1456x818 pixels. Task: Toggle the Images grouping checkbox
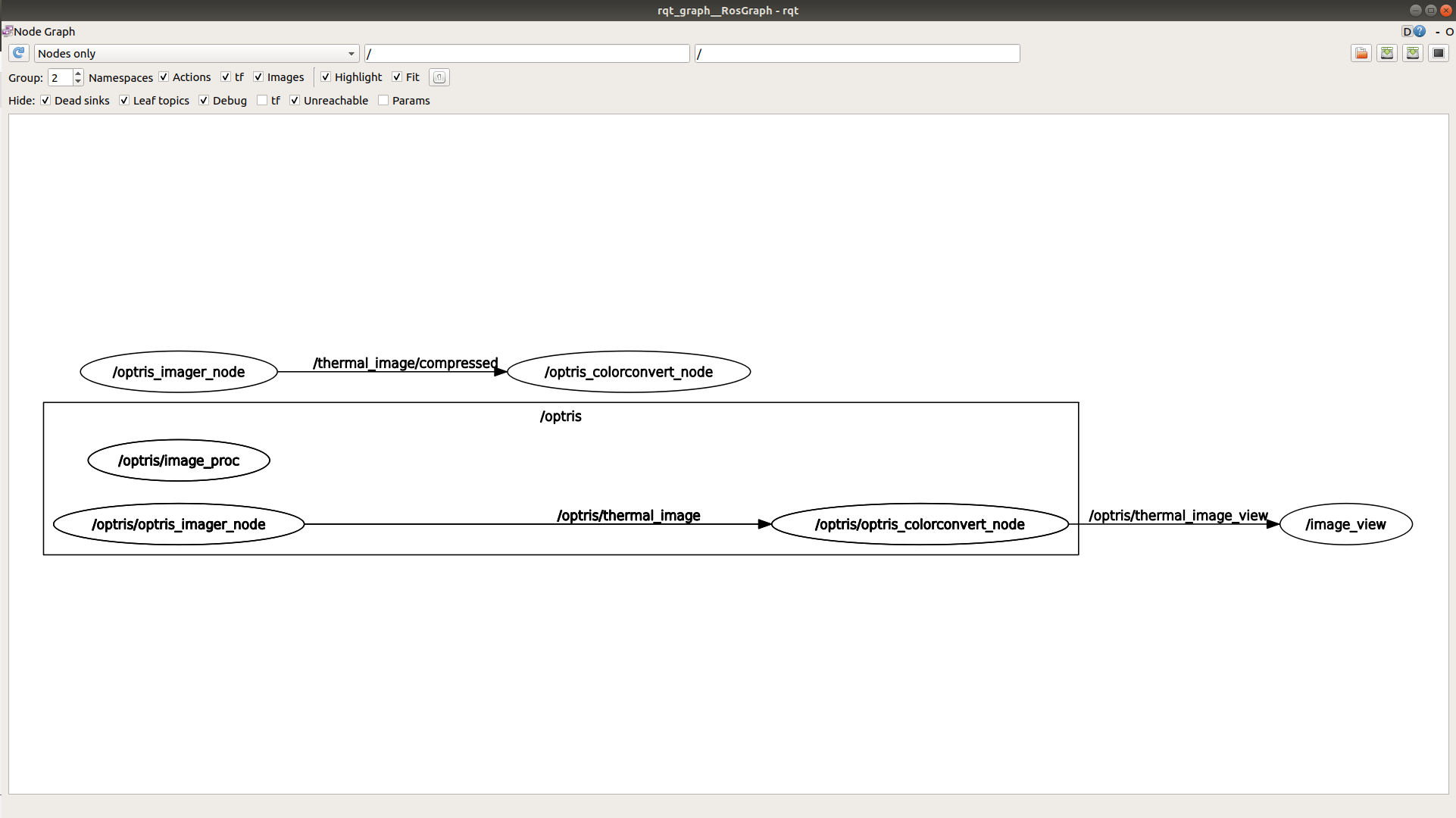coord(258,77)
